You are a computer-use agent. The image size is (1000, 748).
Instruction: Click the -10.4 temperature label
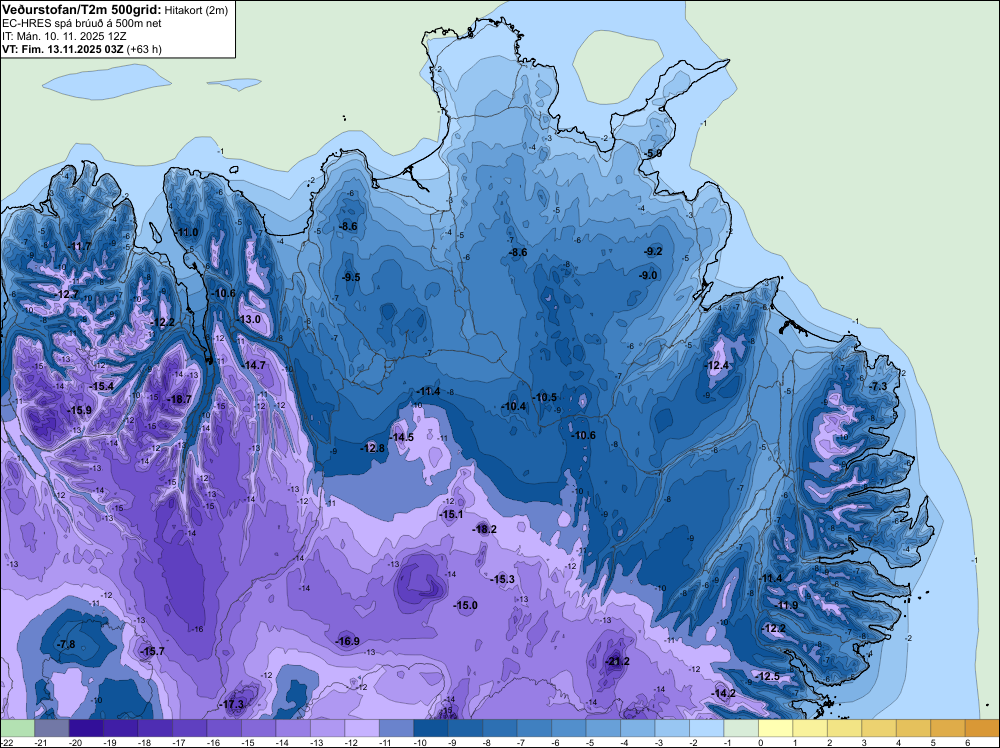coord(514,406)
